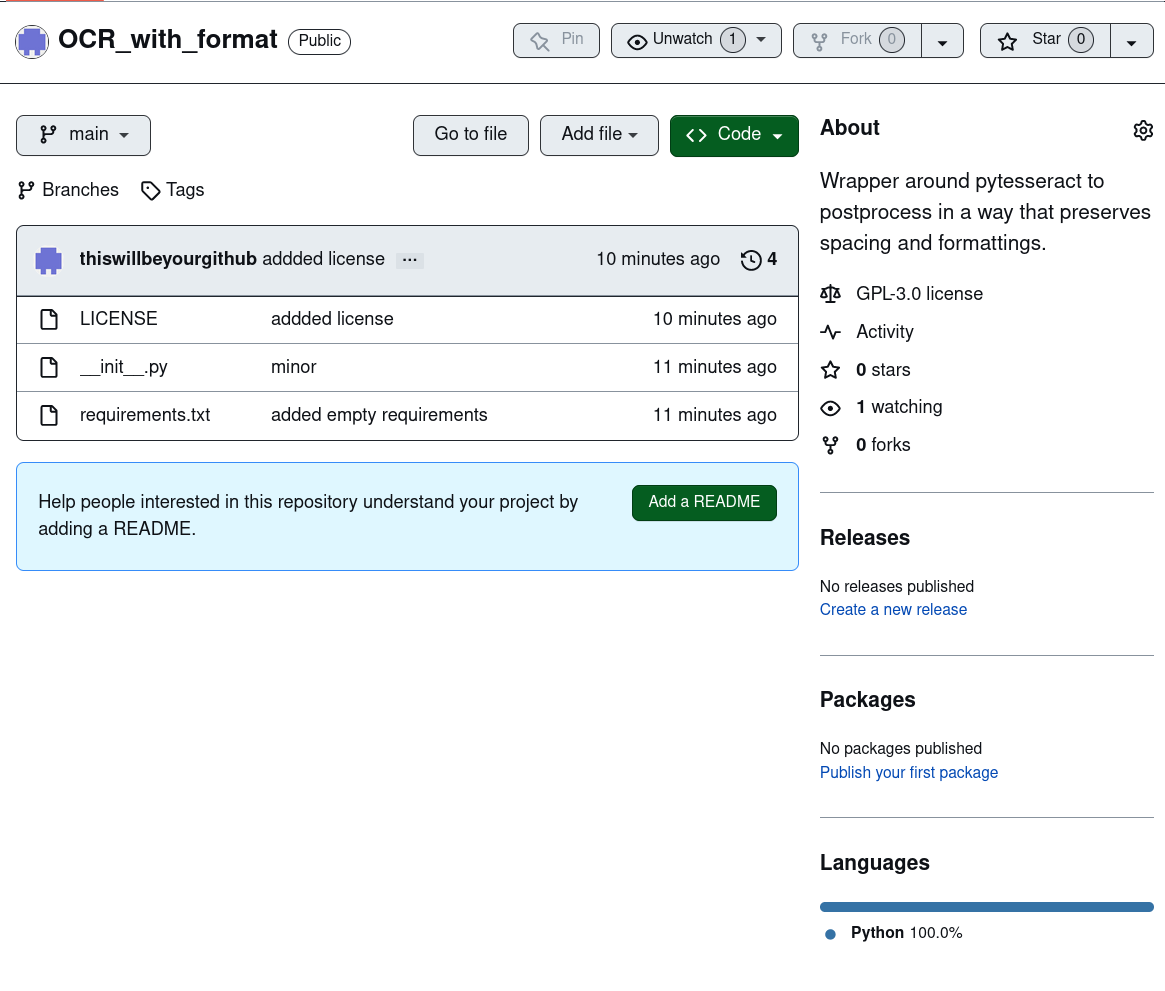1165x991 pixels.
Task: Open the green Code dropdown
Action: 734,135
